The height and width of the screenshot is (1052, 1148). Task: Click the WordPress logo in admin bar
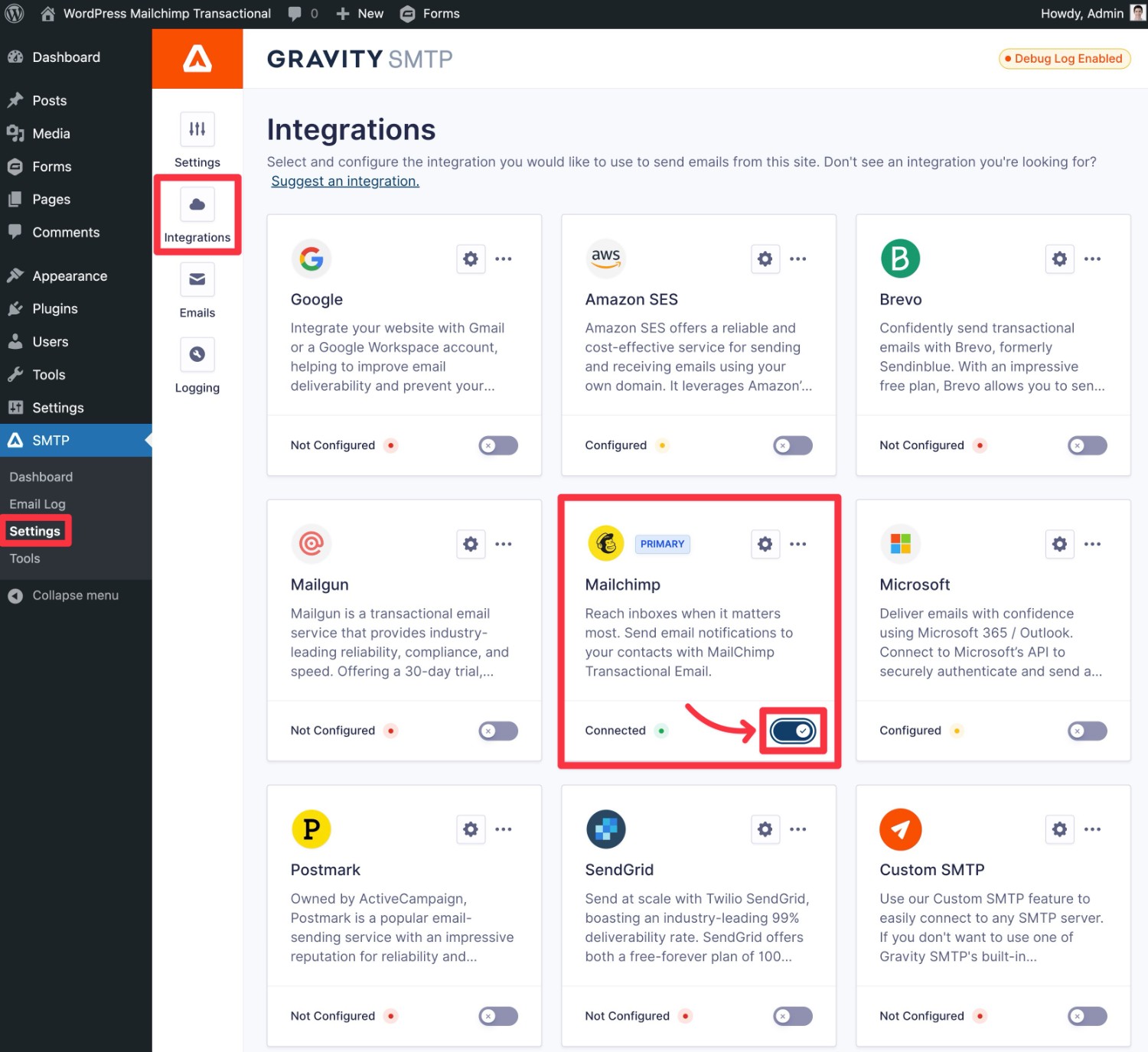tap(15, 14)
